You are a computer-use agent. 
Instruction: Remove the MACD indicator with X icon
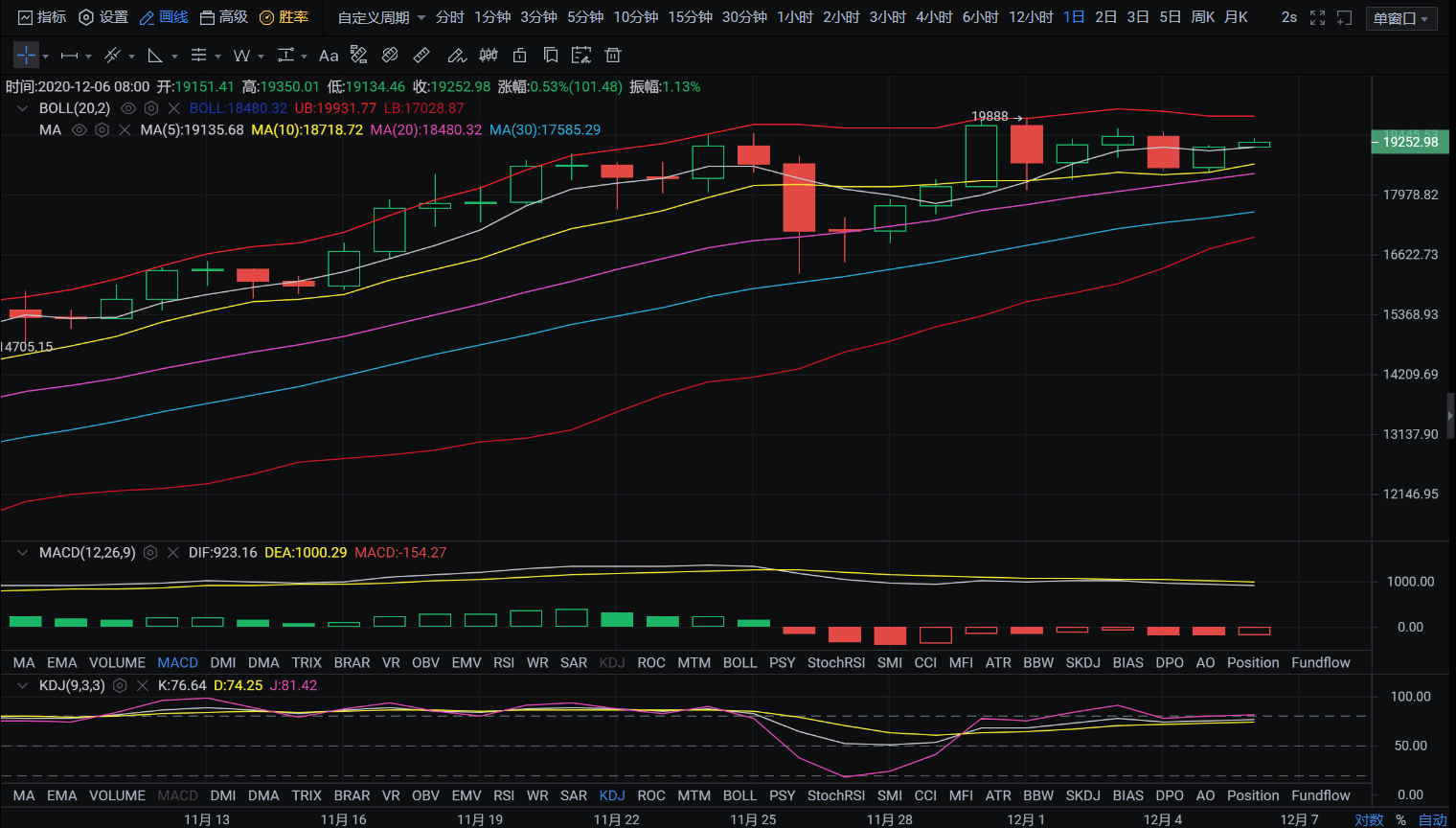(x=172, y=552)
